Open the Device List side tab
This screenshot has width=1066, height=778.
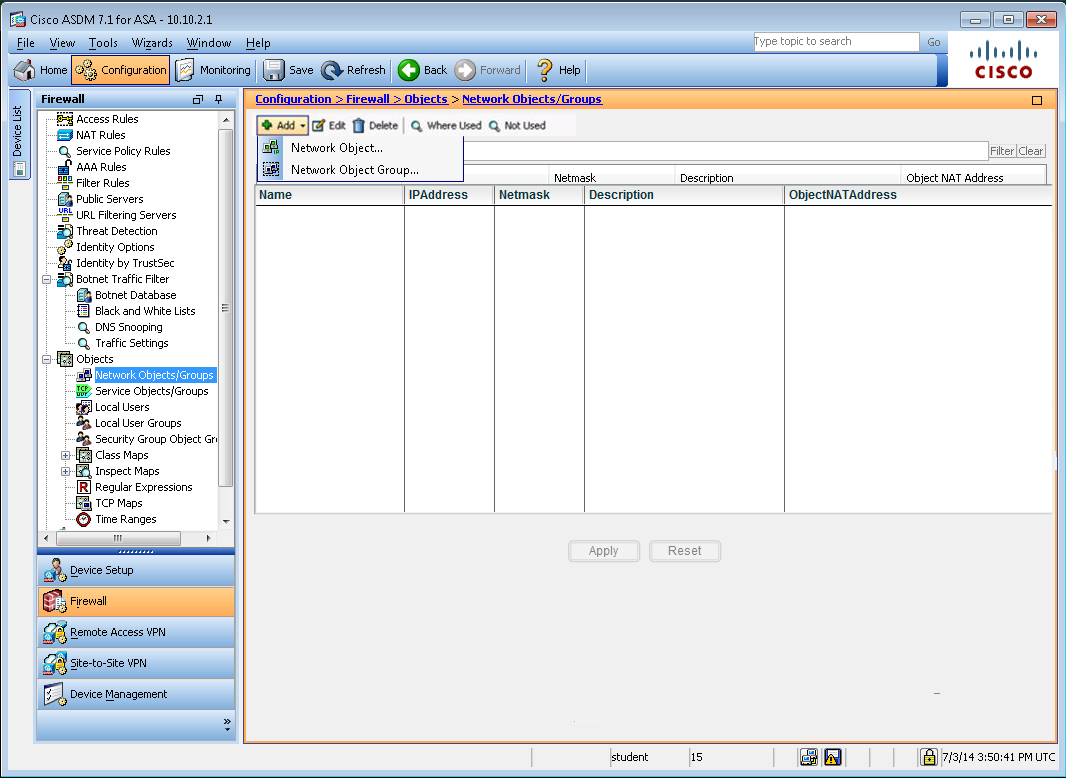[17, 135]
